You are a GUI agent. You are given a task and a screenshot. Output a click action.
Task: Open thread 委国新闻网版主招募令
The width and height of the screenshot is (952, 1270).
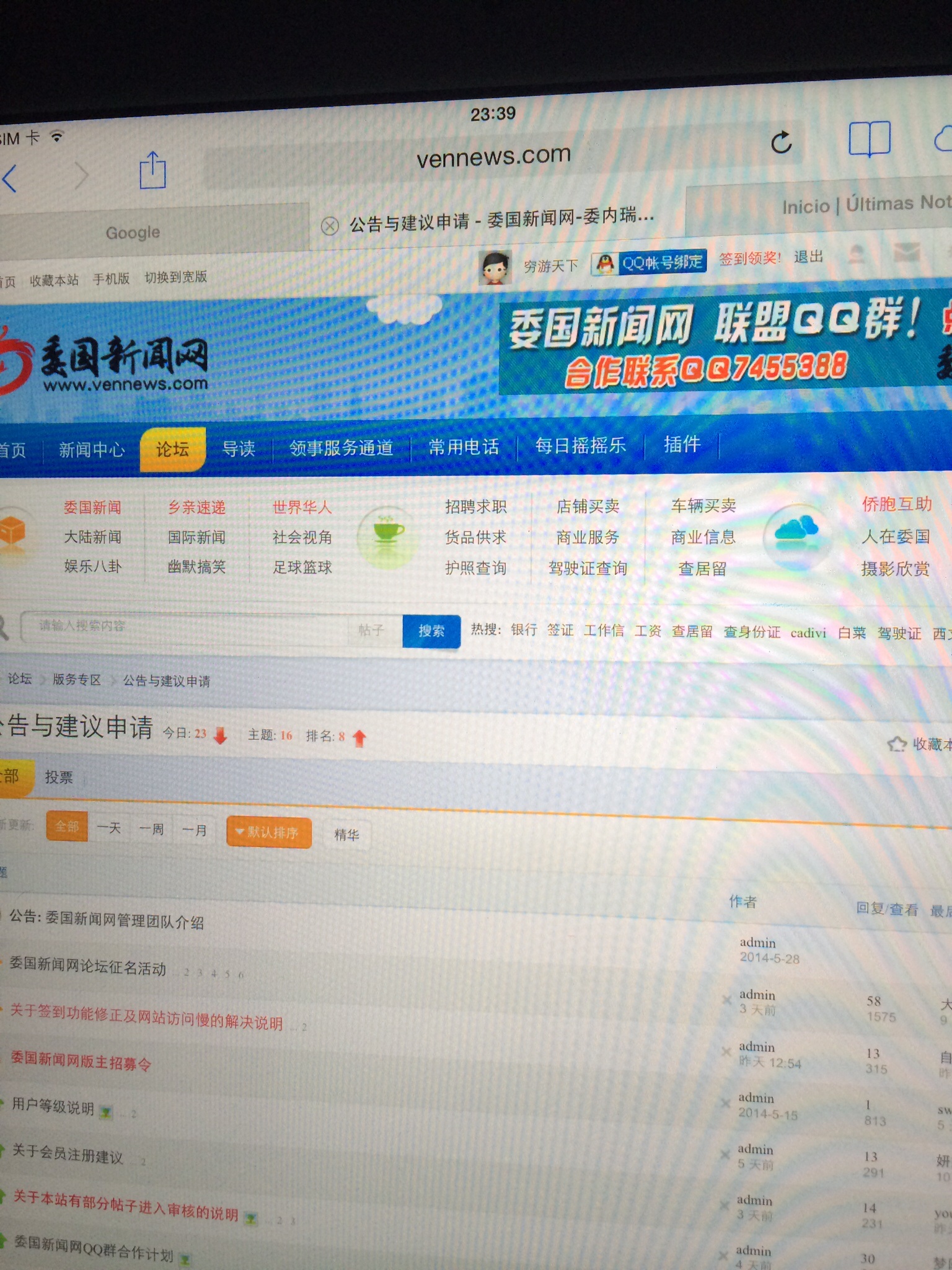81,1062
